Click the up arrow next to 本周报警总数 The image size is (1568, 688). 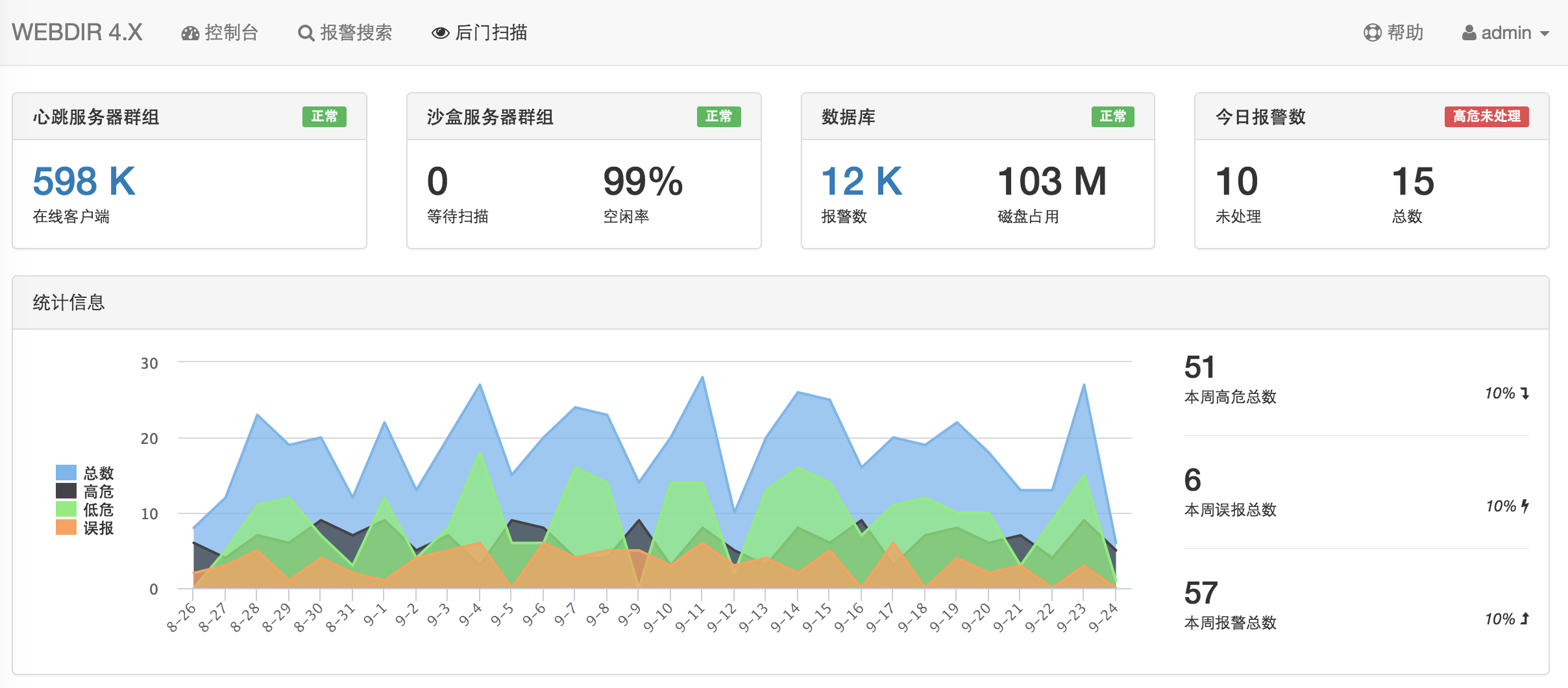point(1525,619)
